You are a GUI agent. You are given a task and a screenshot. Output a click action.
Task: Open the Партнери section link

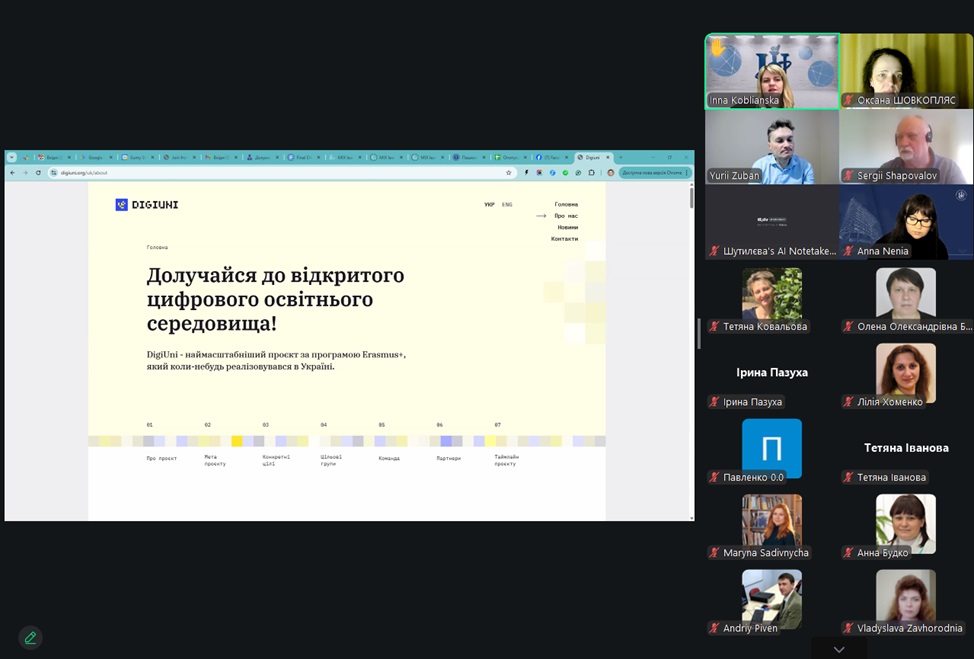point(448,458)
